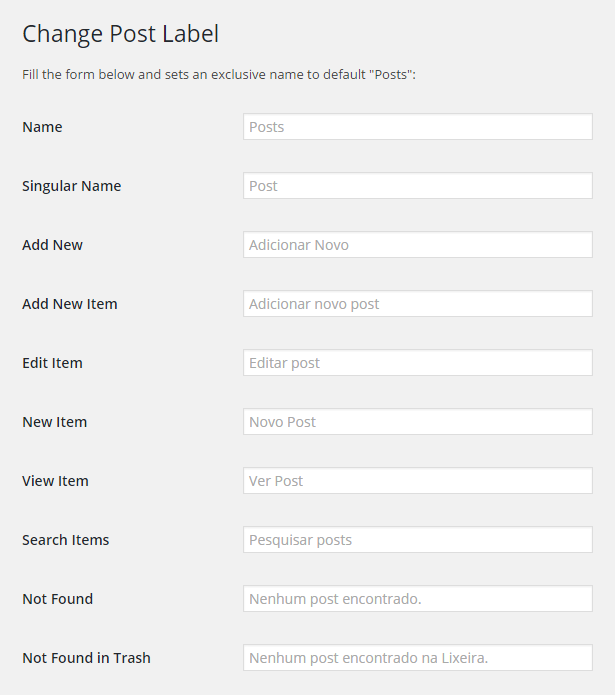The width and height of the screenshot is (615, 695).
Task: Click the Change Post Label heading
Action: click(x=121, y=34)
